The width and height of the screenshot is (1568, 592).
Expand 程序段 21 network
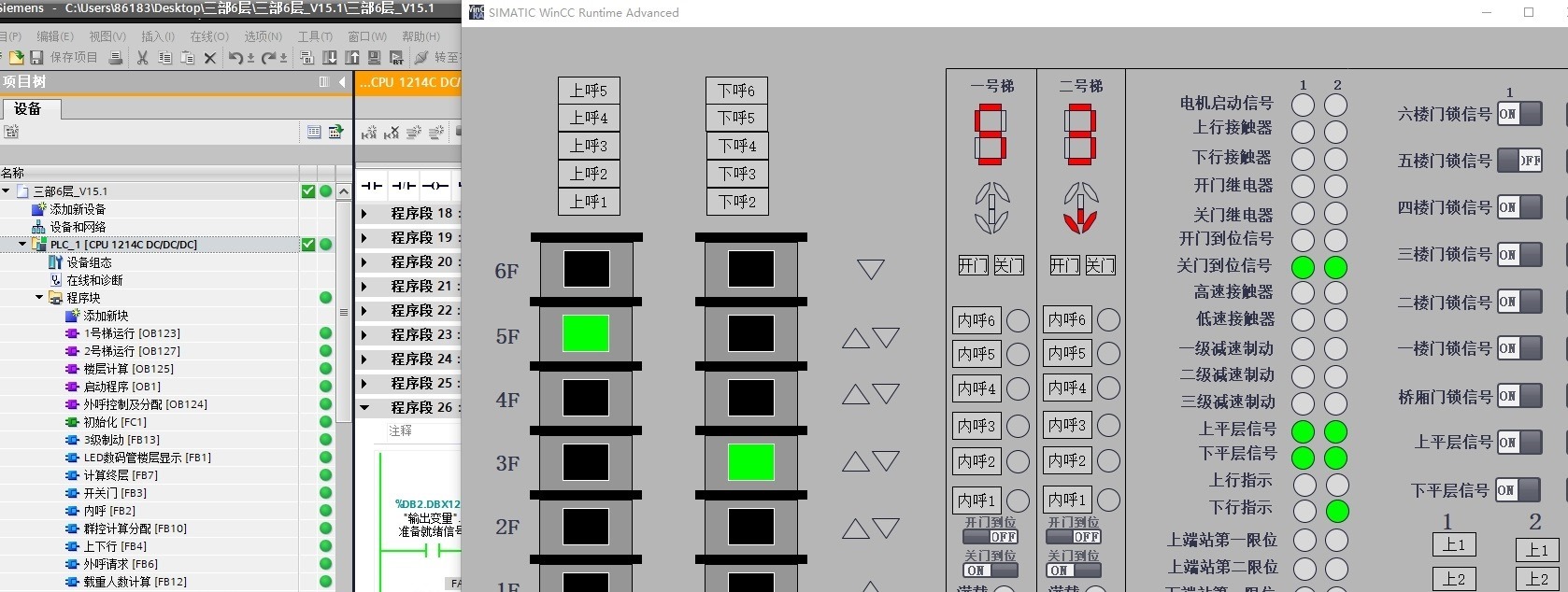(x=364, y=287)
